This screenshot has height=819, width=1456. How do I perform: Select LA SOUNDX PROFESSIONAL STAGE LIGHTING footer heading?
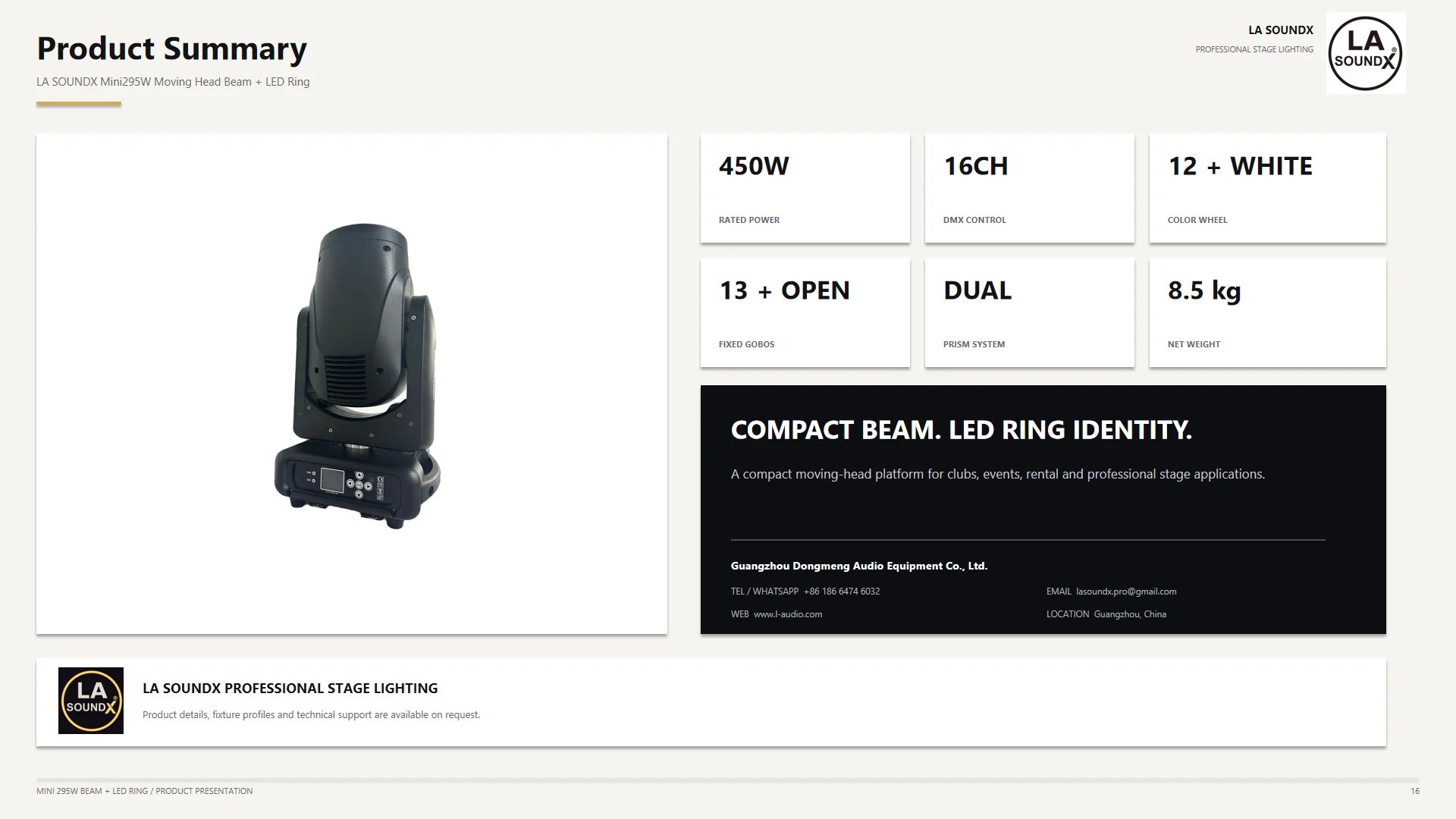(x=290, y=689)
